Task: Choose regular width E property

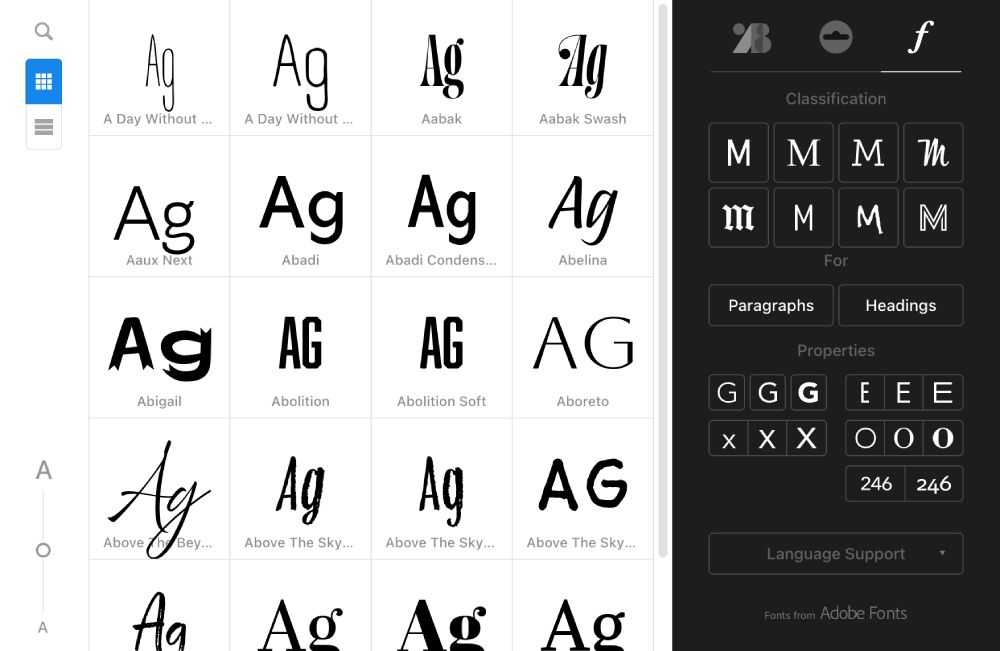Action: (x=904, y=392)
